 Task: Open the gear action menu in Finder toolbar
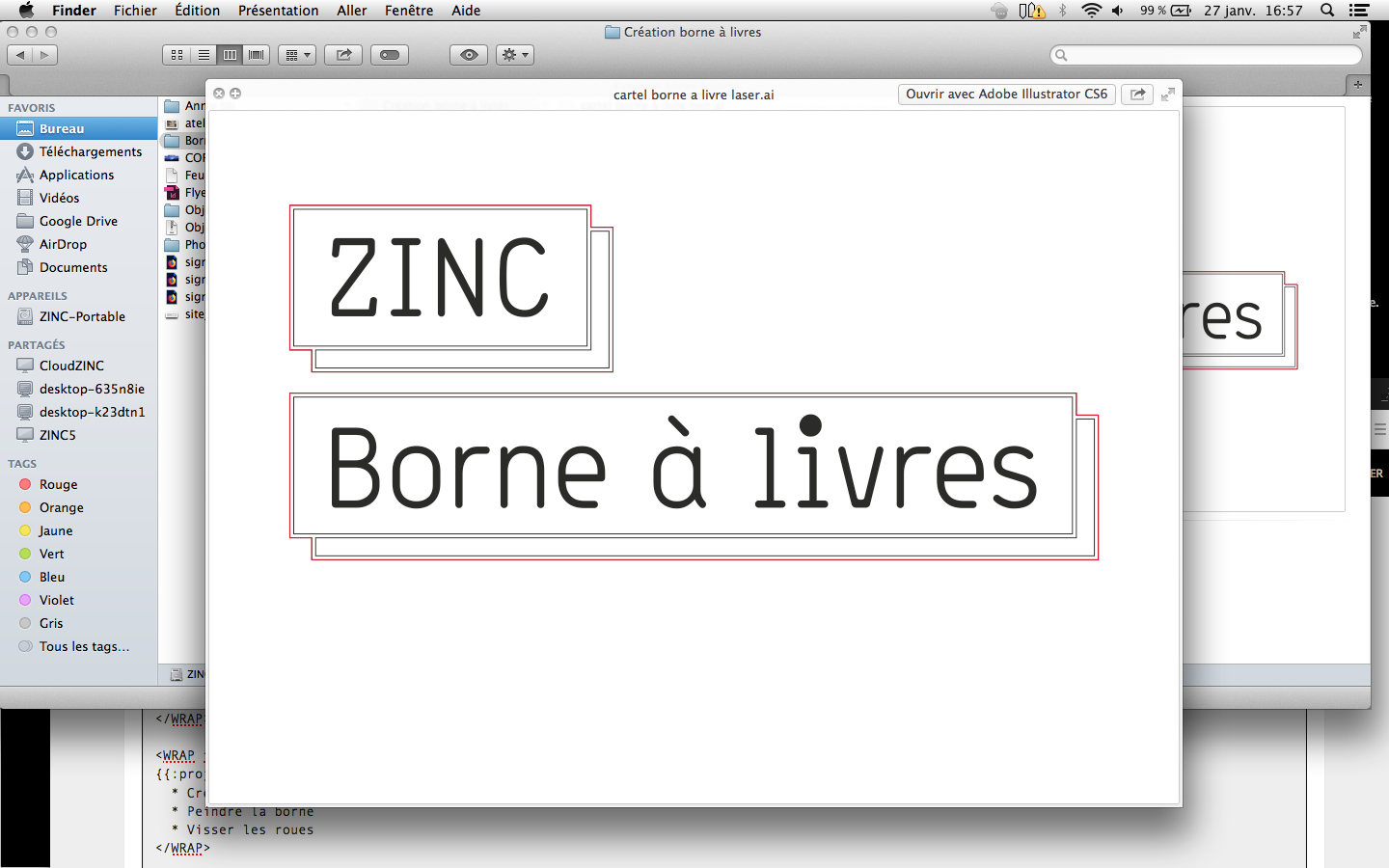[x=514, y=55]
